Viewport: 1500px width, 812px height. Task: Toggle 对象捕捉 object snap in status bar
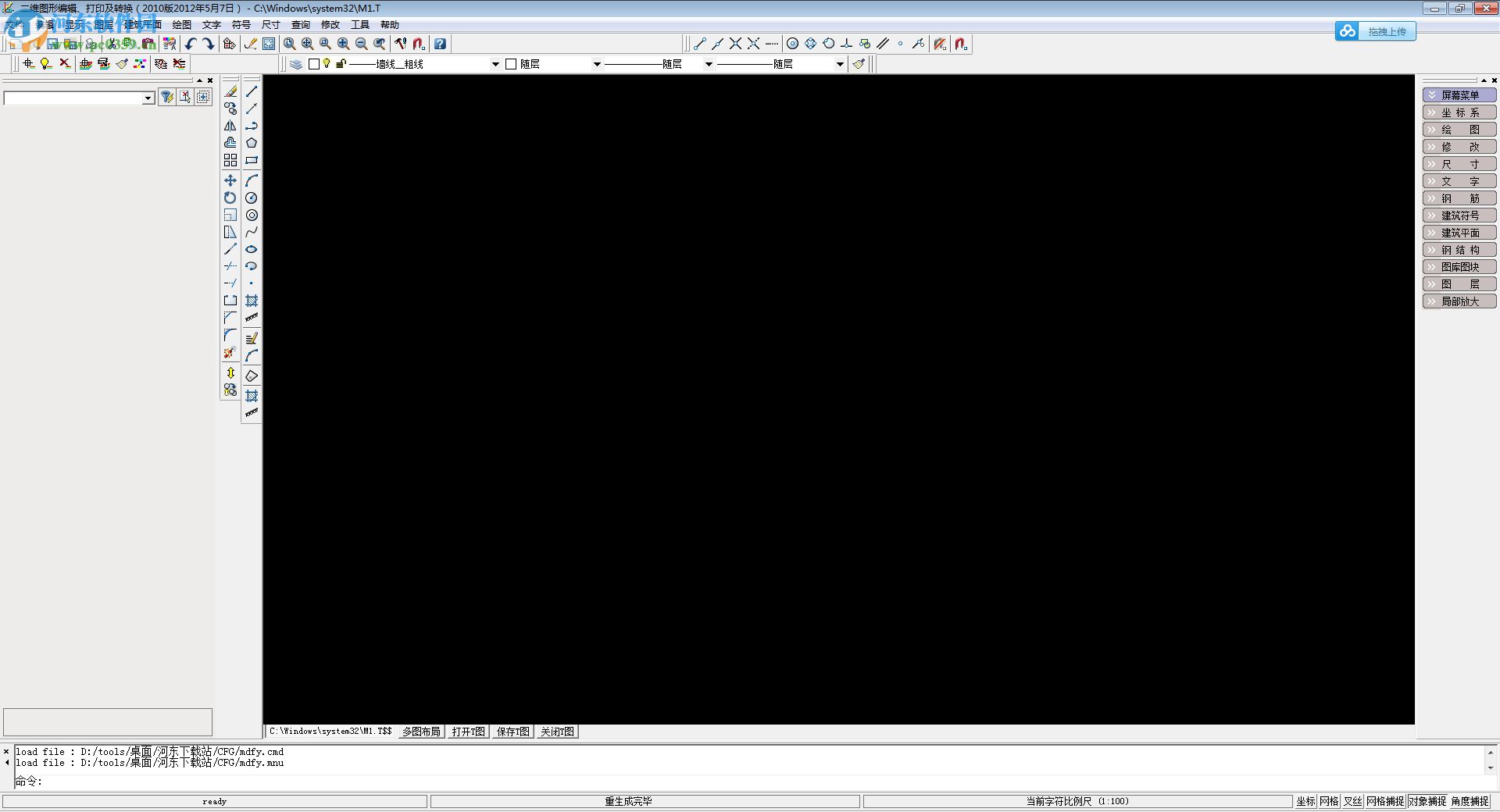click(x=1427, y=801)
